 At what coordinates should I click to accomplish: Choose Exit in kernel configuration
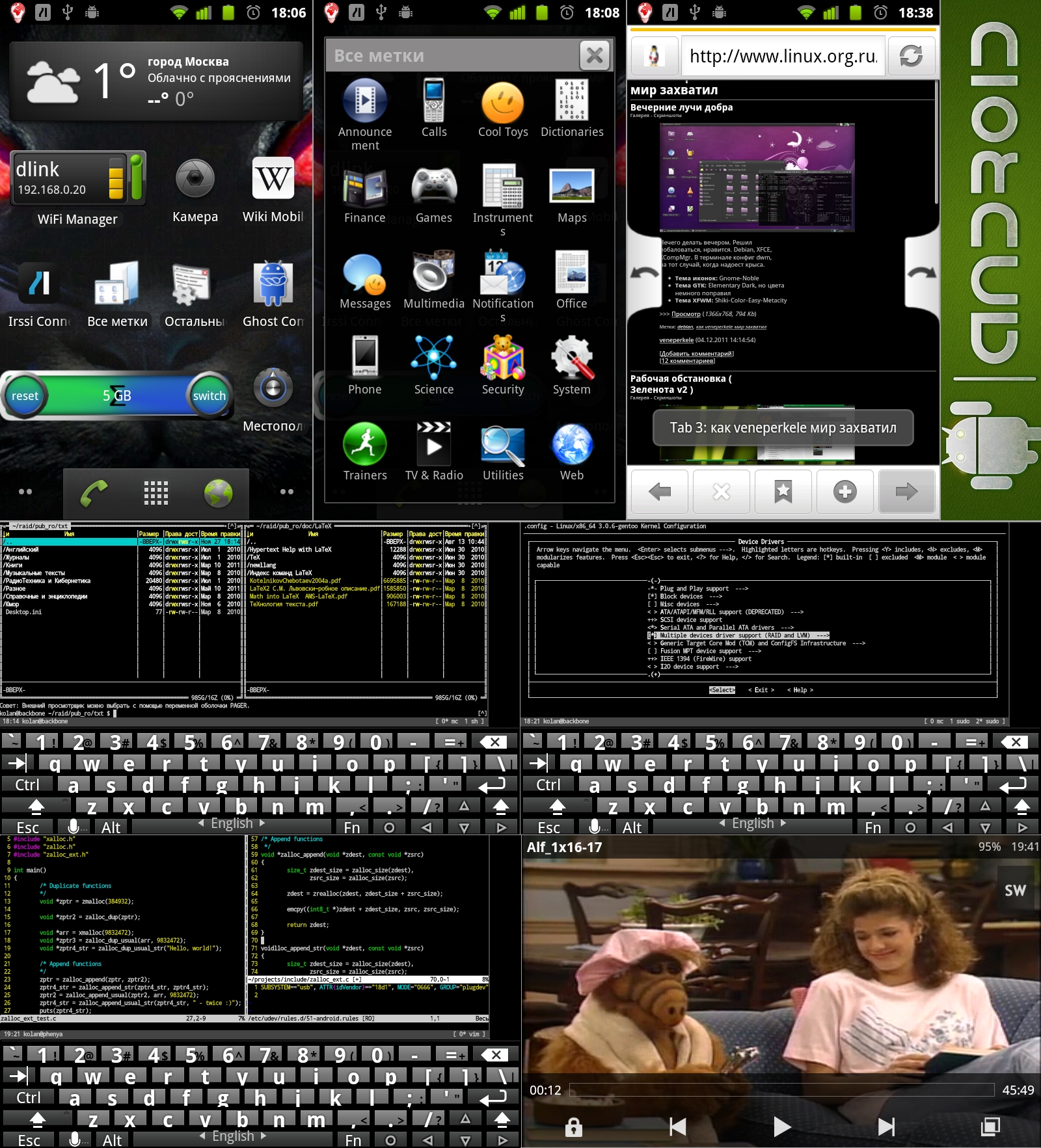pos(761,690)
